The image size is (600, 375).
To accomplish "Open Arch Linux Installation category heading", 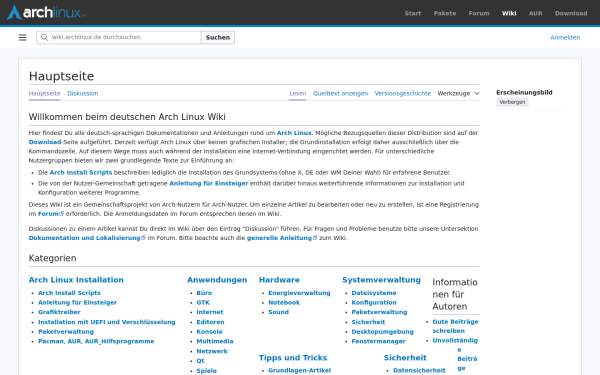I will pos(76,280).
